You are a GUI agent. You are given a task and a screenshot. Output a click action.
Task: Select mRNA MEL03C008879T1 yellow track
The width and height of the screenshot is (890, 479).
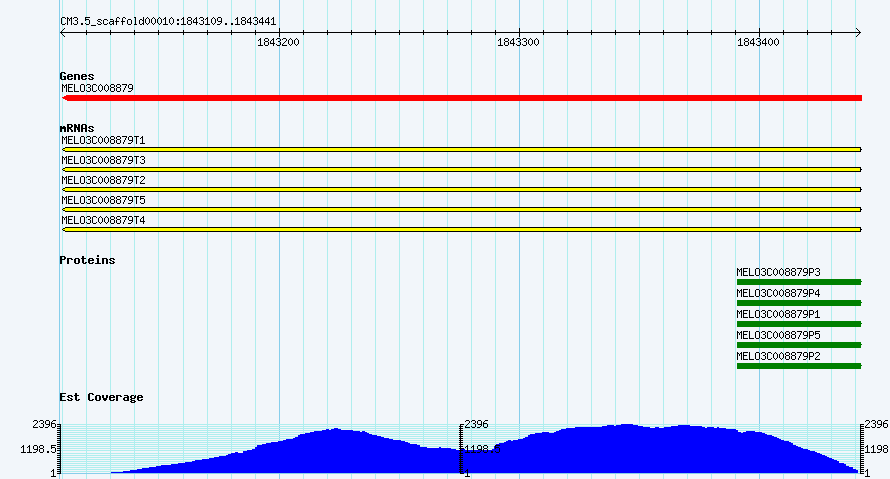(461, 149)
